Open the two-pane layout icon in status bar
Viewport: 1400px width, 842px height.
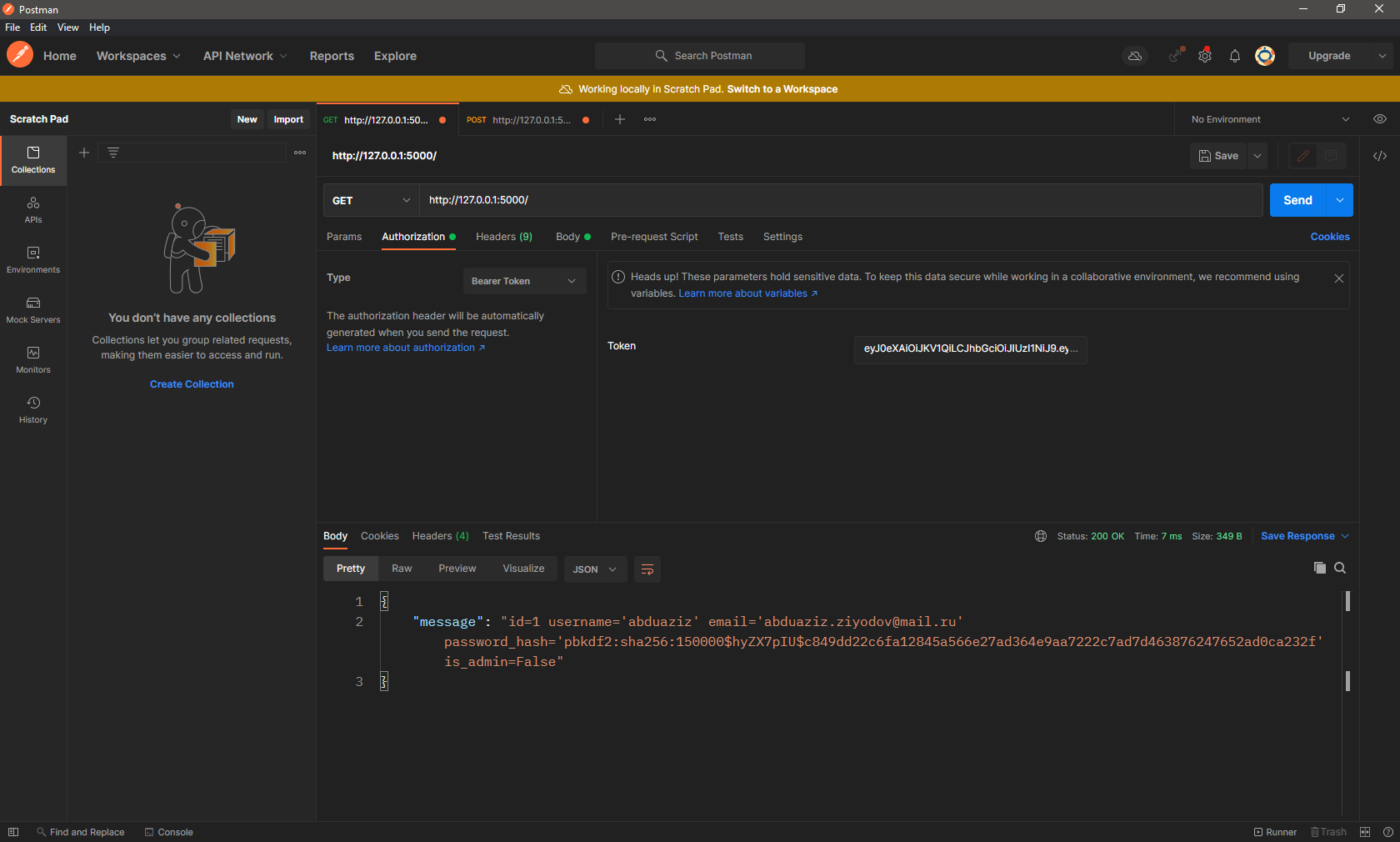(x=1365, y=832)
